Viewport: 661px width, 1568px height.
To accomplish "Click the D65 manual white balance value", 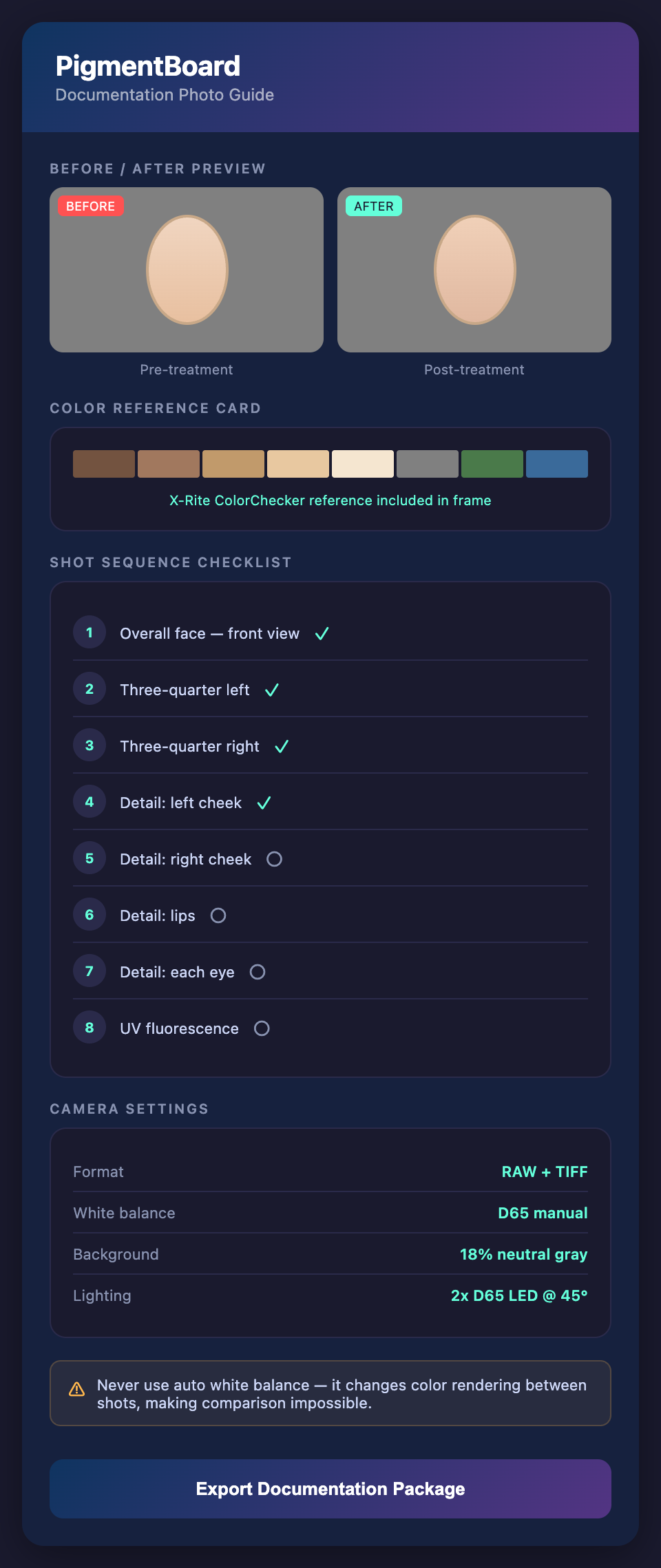I will pos(543,1213).
